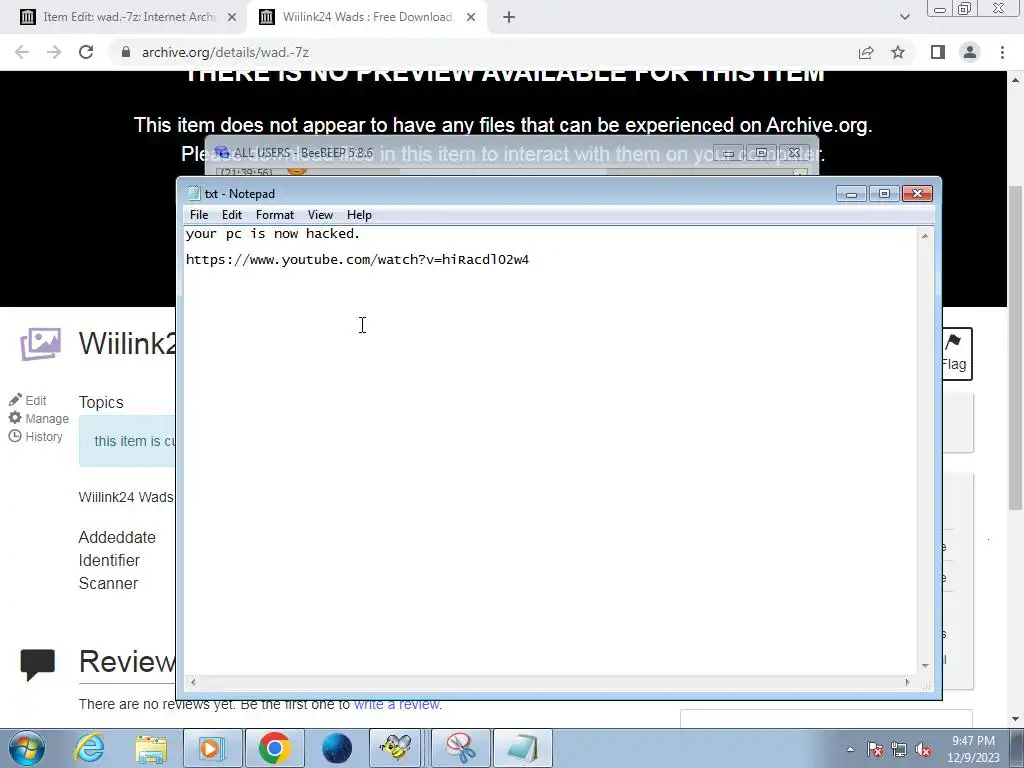Open the Format menu in Notepad
The image size is (1024, 768).
tap(275, 215)
